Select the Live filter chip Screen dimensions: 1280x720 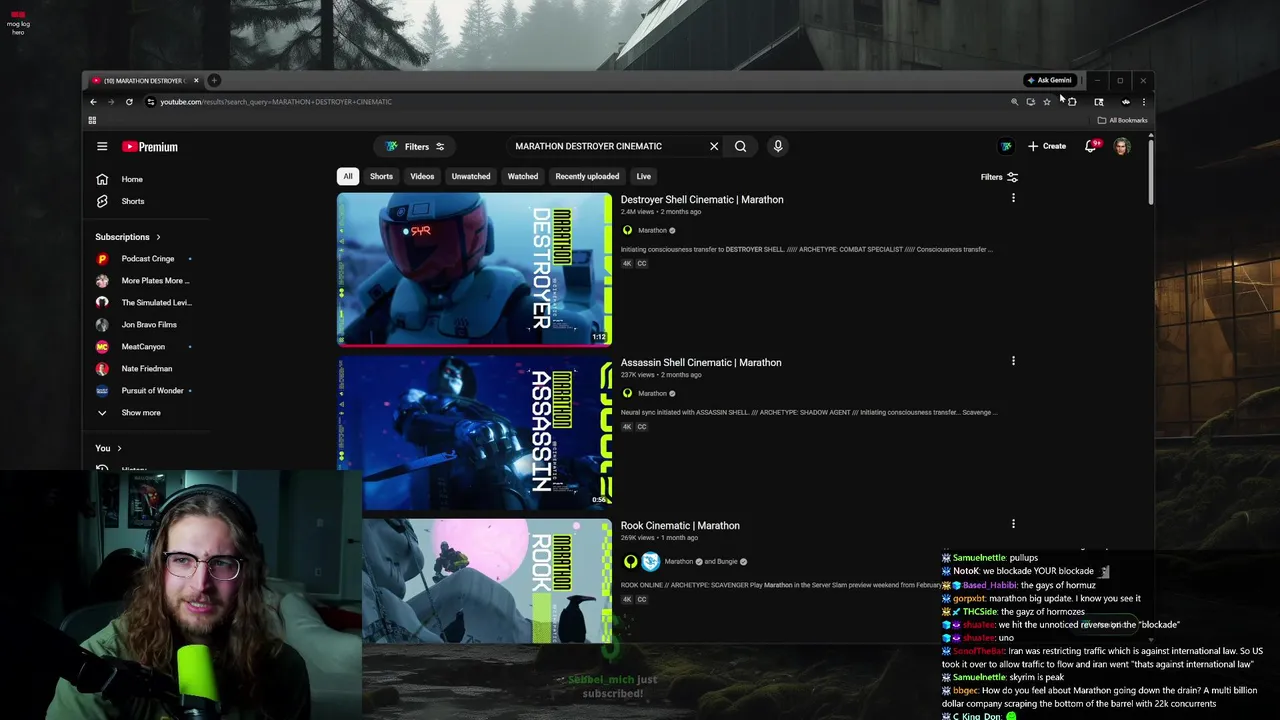[644, 177]
